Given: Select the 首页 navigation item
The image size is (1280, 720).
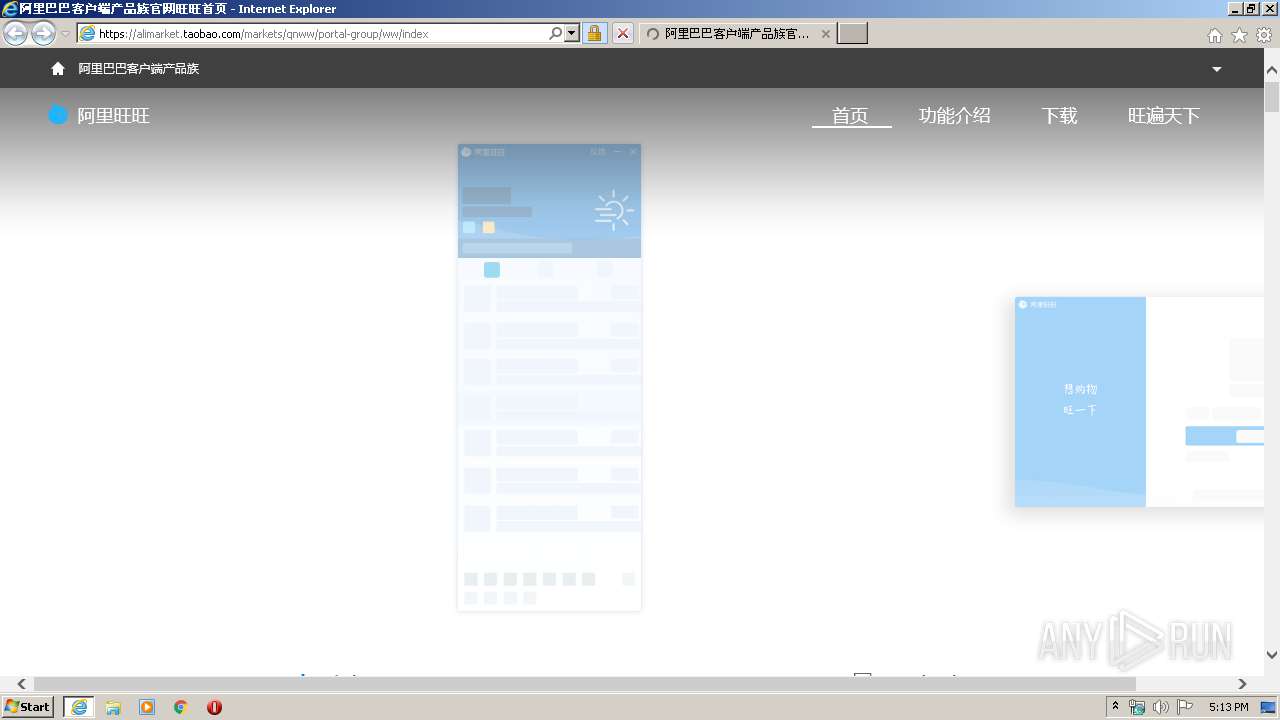Looking at the screenshot, I should [x=851, y=116].
